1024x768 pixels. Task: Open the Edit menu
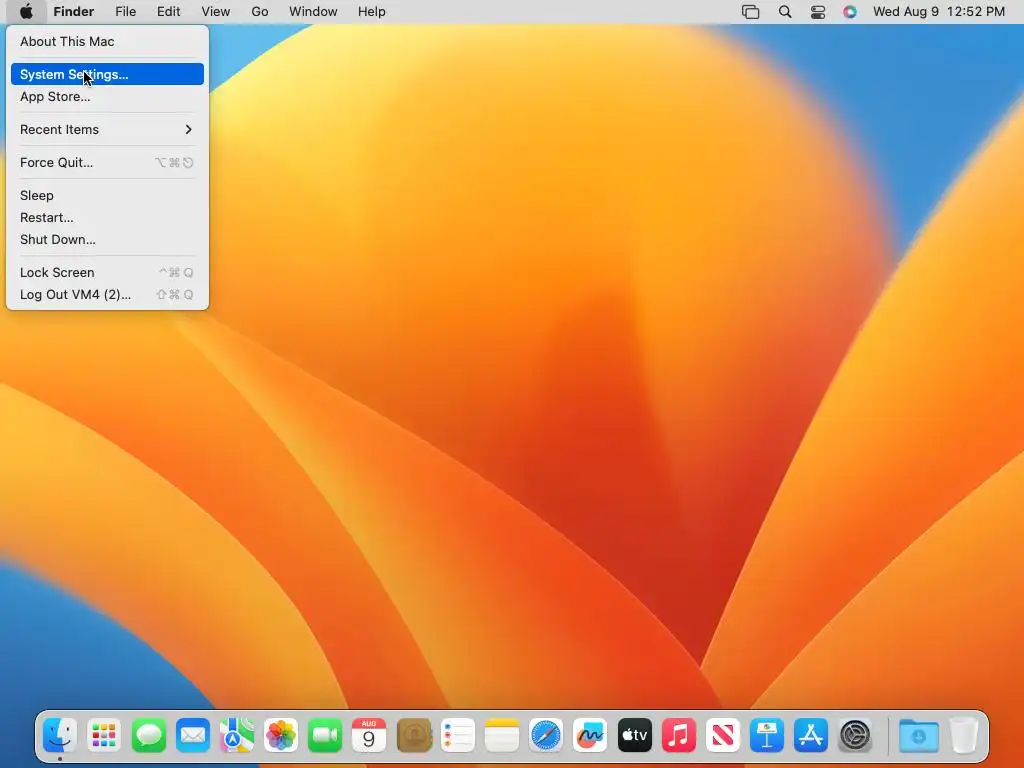[168, 12]
